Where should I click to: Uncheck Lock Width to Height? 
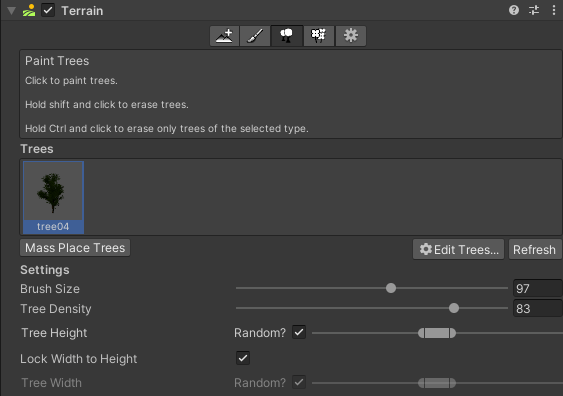pyautogui.click(x=243, y=358)
